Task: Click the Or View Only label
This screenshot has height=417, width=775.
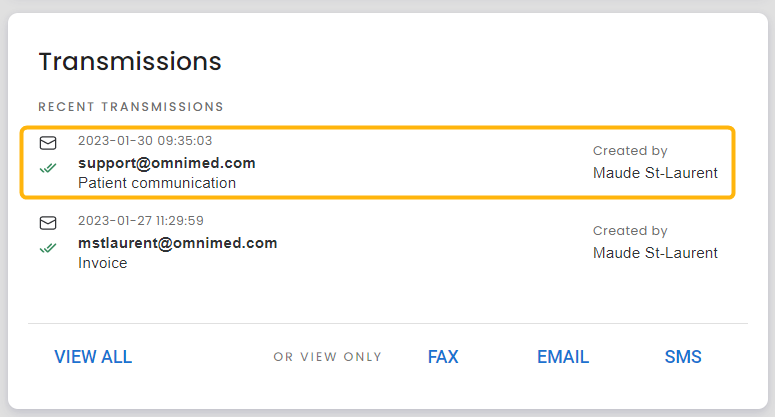Action: (327, 357)
